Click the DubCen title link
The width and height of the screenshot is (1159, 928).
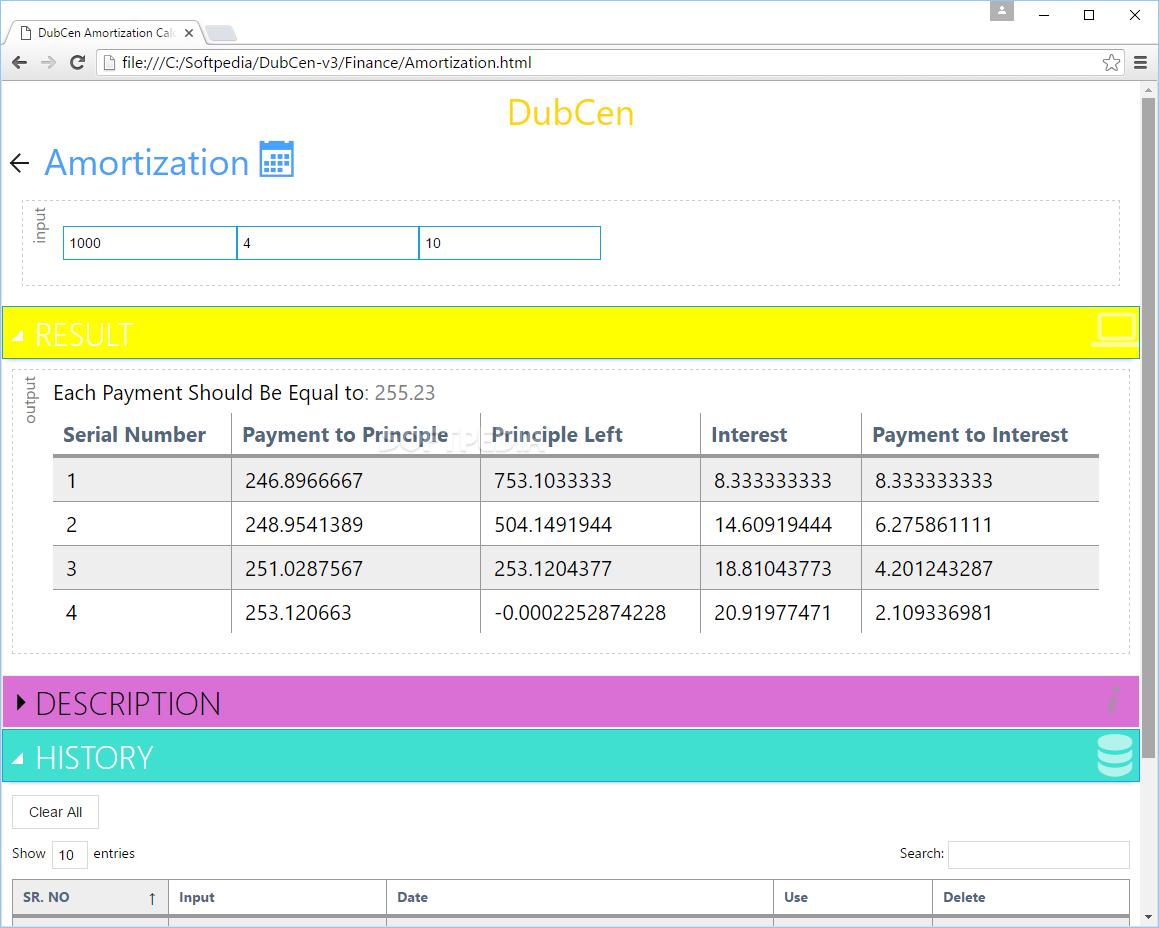571,113
